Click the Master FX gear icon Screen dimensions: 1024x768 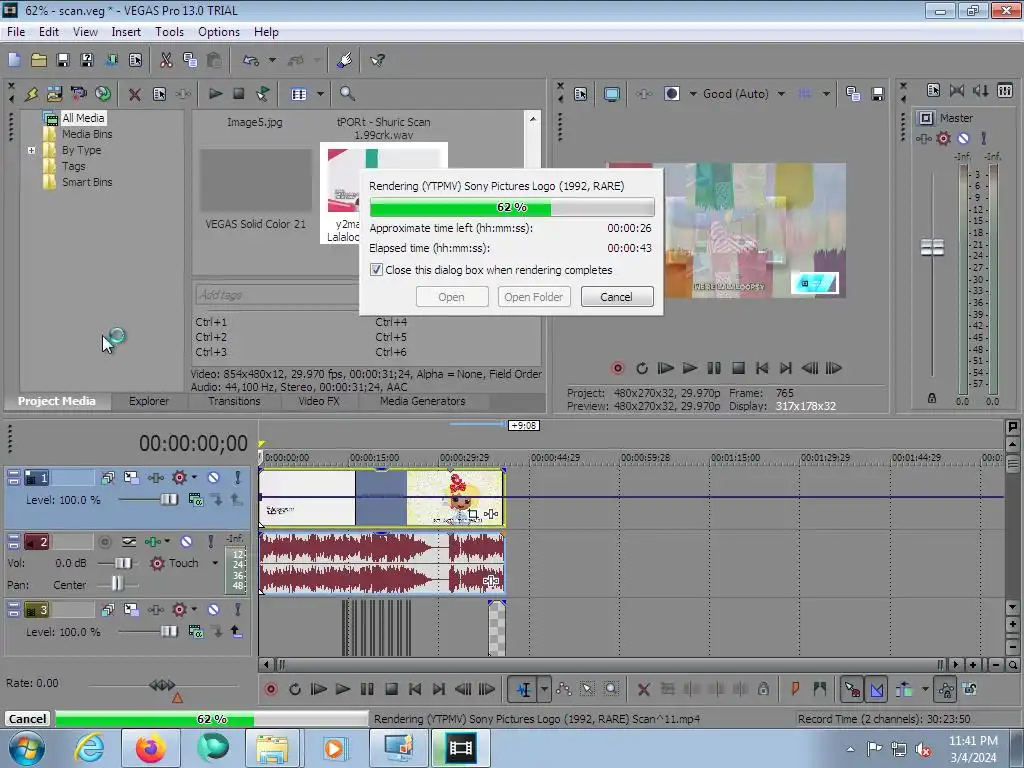[x=944, y=138]
